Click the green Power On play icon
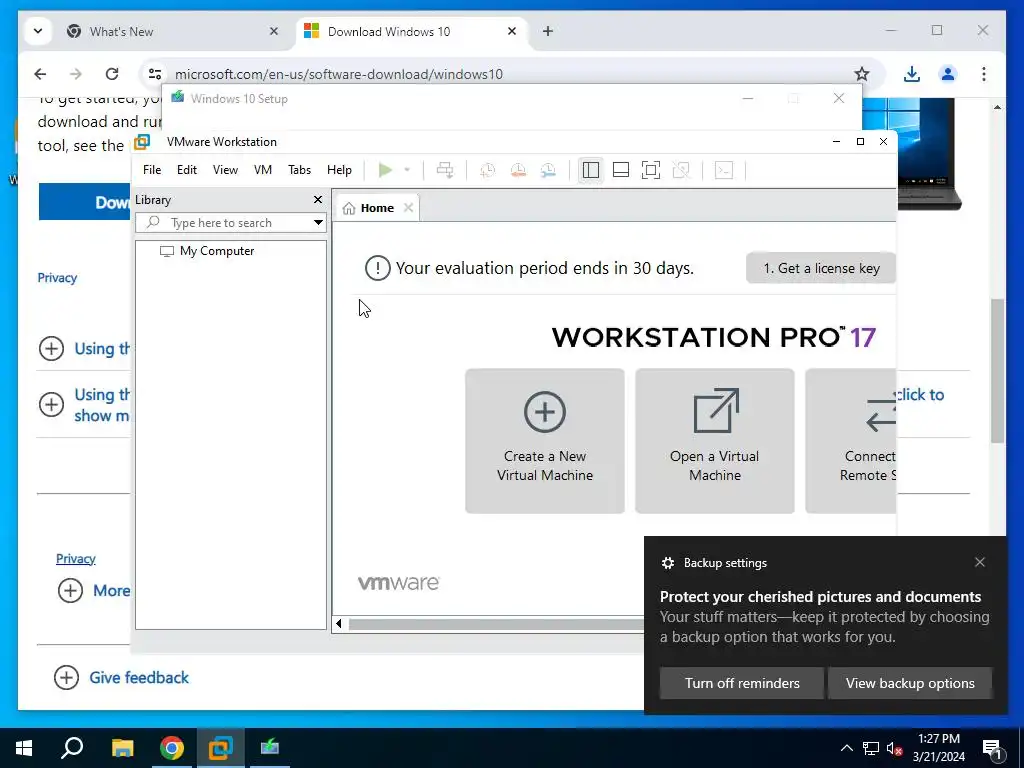1024x768 pixels. coord(385,170)
